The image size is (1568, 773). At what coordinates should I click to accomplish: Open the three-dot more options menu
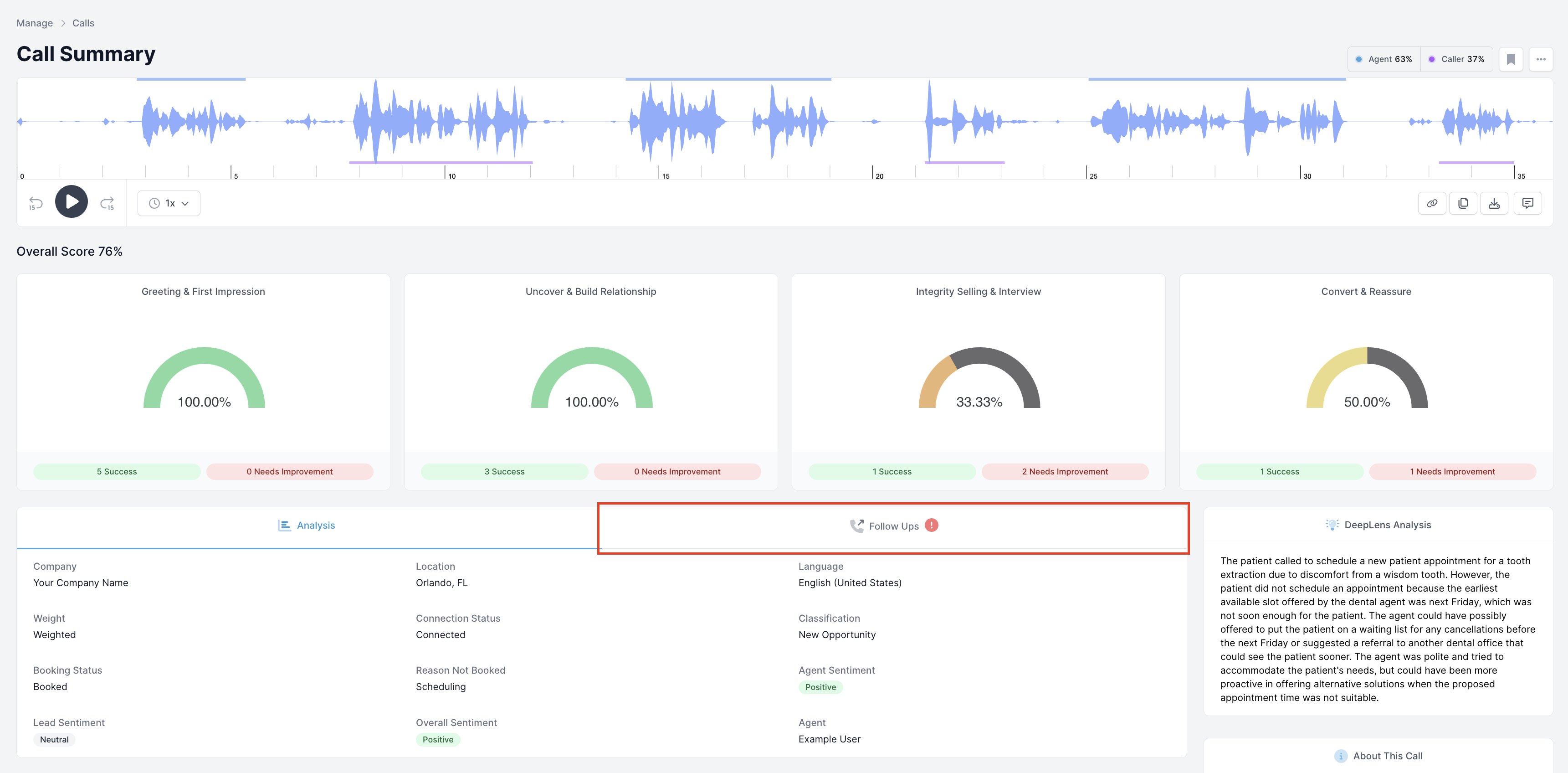click(x=1541, y=59)
